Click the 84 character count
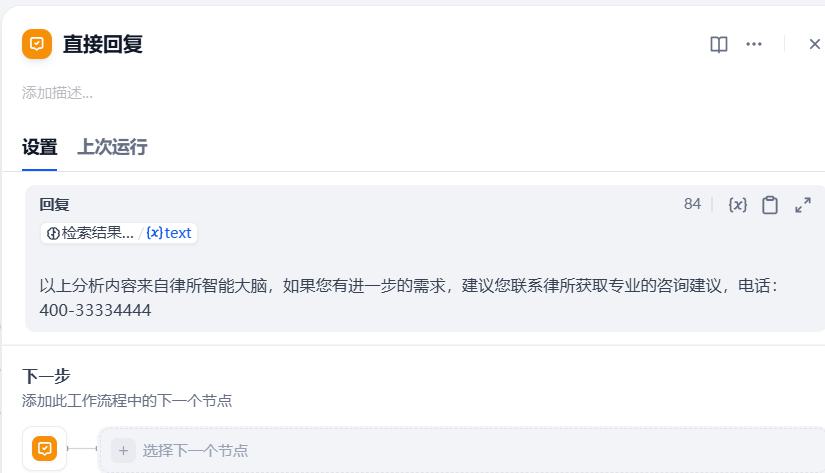 (x=692, y=204)
